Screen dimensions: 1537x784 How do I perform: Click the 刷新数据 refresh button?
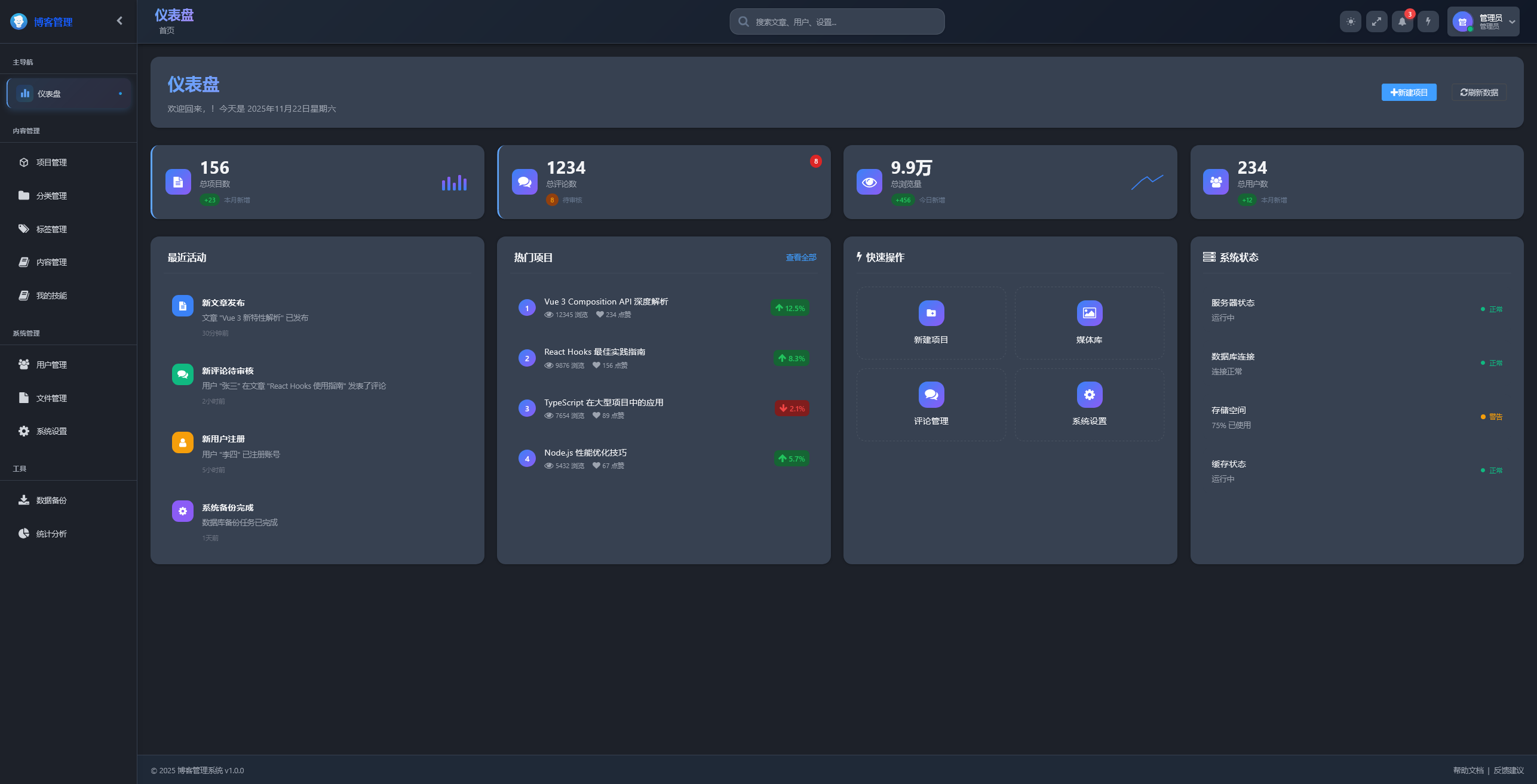click(1479, 93)
